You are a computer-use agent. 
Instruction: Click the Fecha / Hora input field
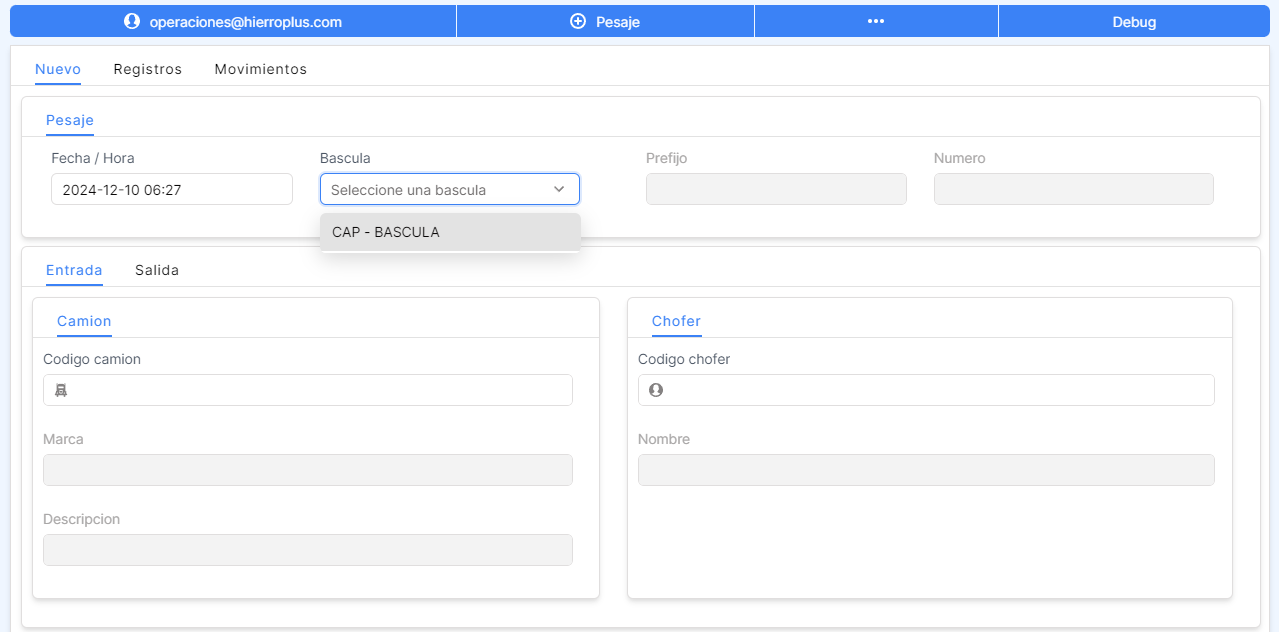(171, 189)
